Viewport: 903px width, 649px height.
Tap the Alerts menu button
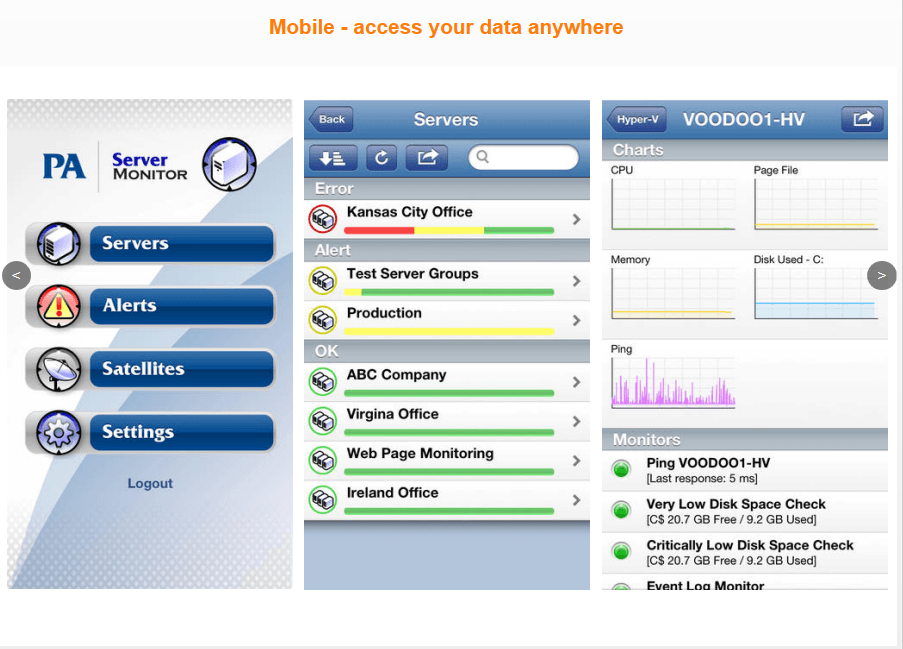pyautogui.click(x=181, y=306)
